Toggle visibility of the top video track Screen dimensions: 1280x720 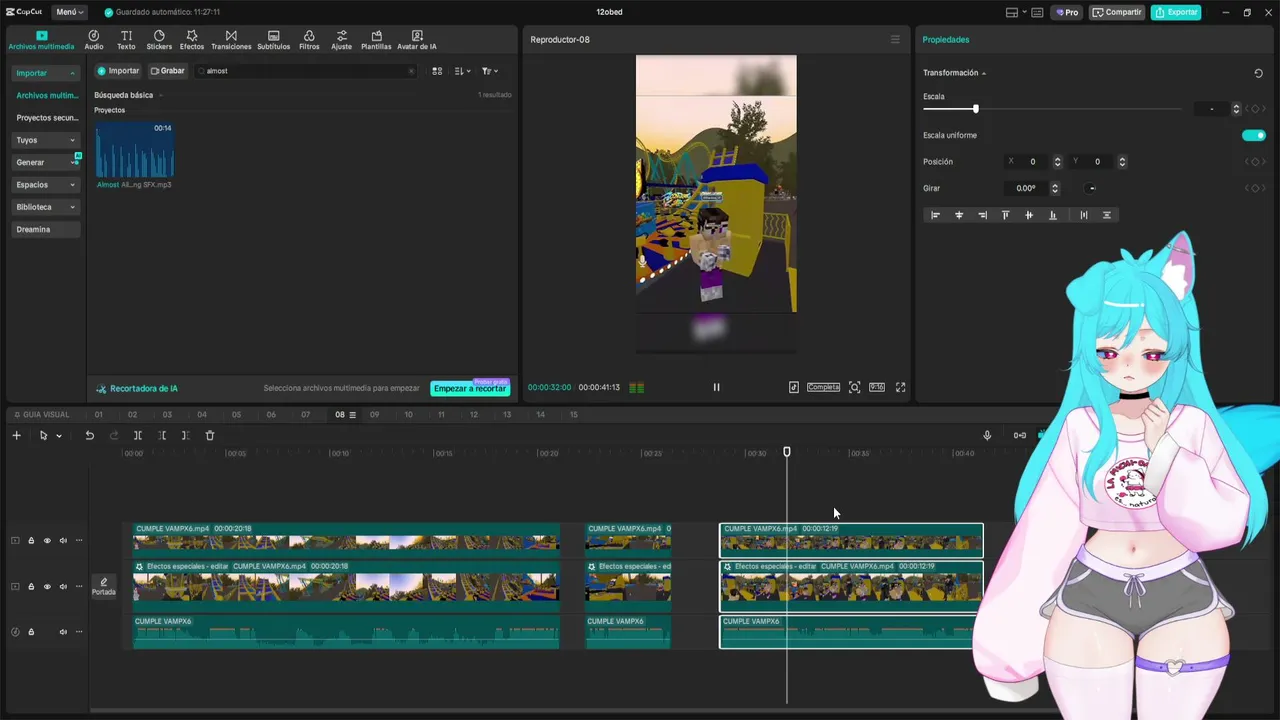tap(47, 541)
